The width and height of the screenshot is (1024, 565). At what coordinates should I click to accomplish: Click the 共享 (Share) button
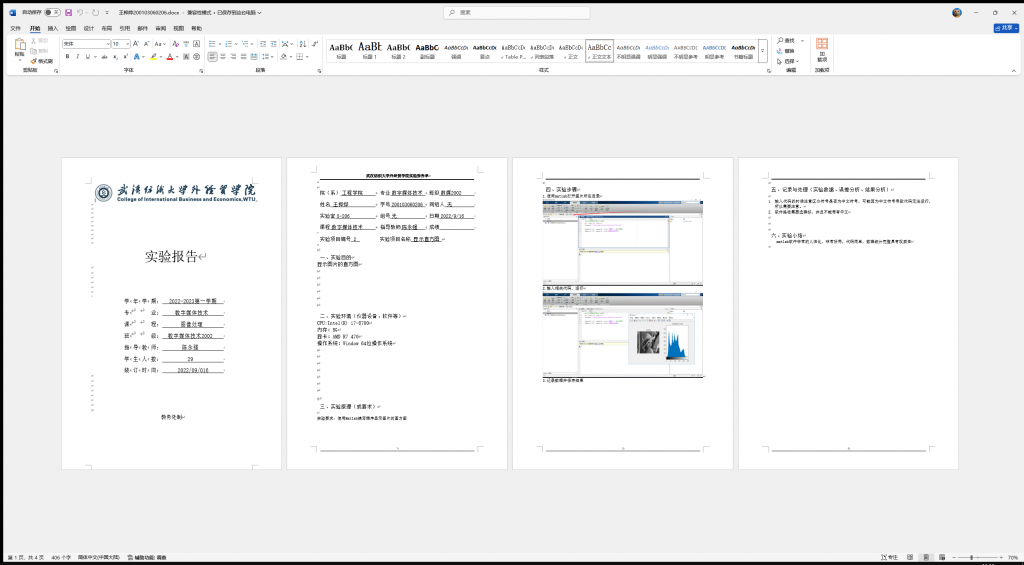[x=1003, y=29]
